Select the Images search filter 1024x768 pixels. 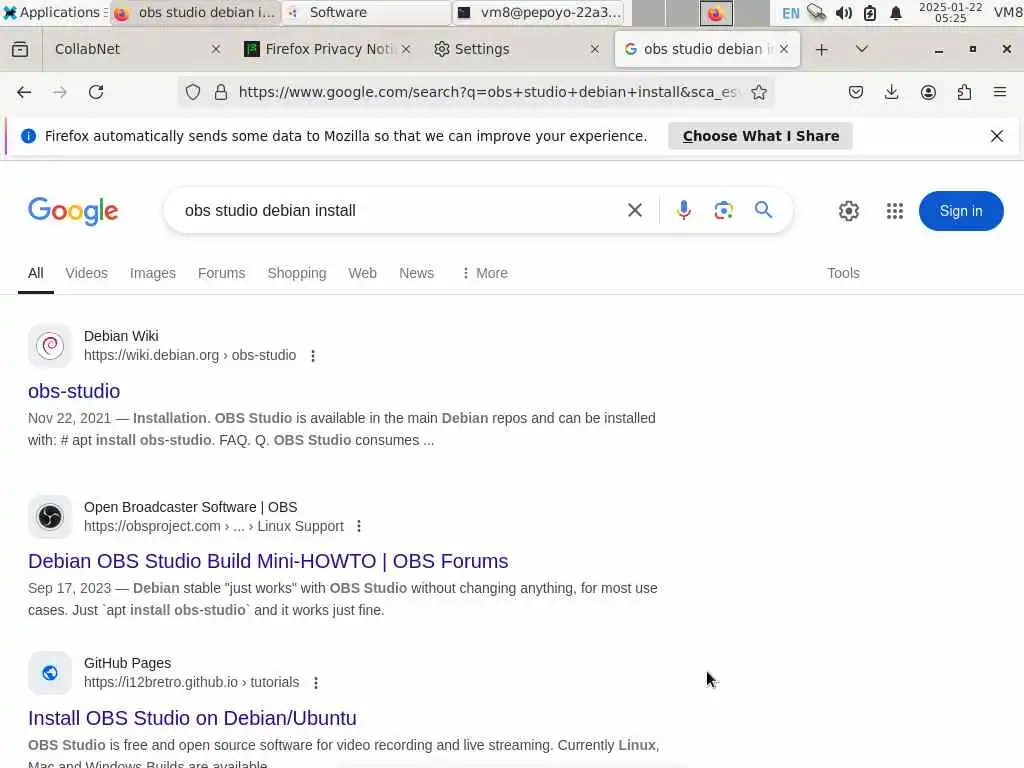pos(153,273)
